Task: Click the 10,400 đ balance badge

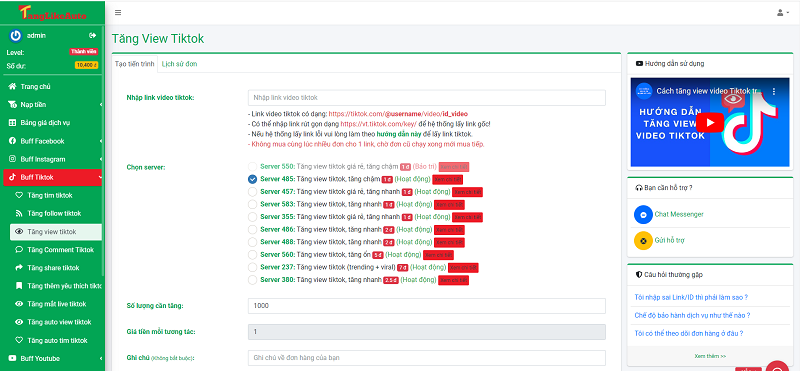Action: pos(86,65)
